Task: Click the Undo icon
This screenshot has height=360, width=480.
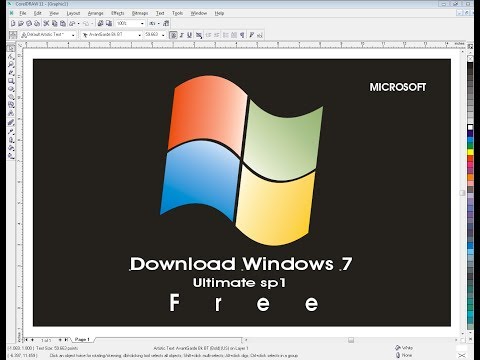Action: 72,23
